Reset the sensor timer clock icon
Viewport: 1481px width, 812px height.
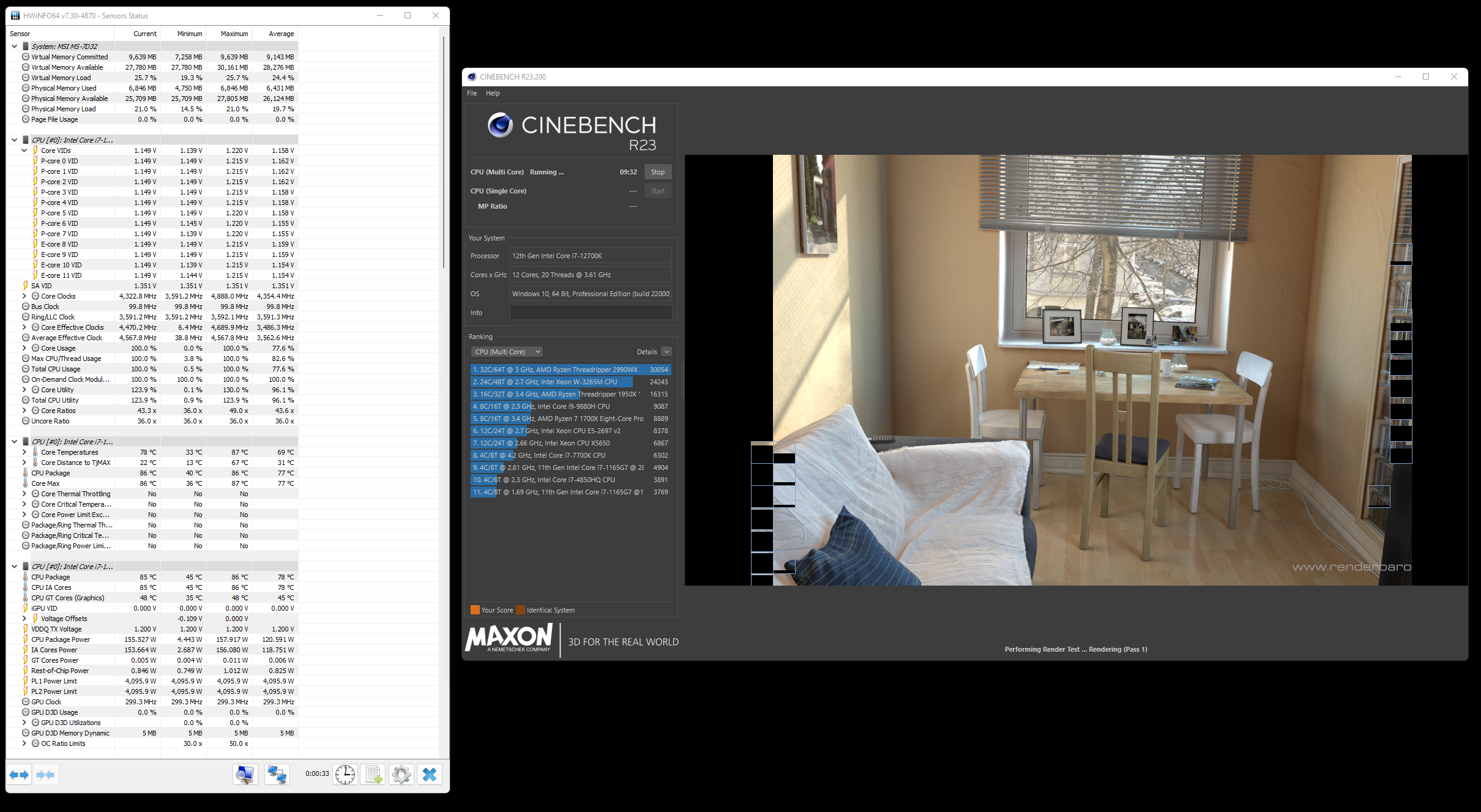click(x=345, y=775)
